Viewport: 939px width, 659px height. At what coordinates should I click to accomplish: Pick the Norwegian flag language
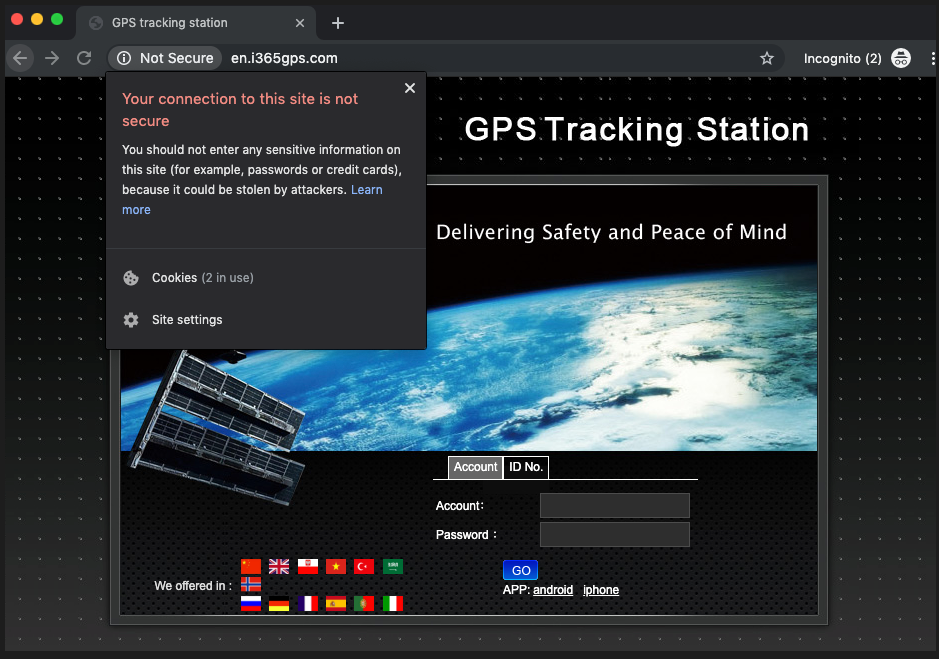tap(251, 584)
